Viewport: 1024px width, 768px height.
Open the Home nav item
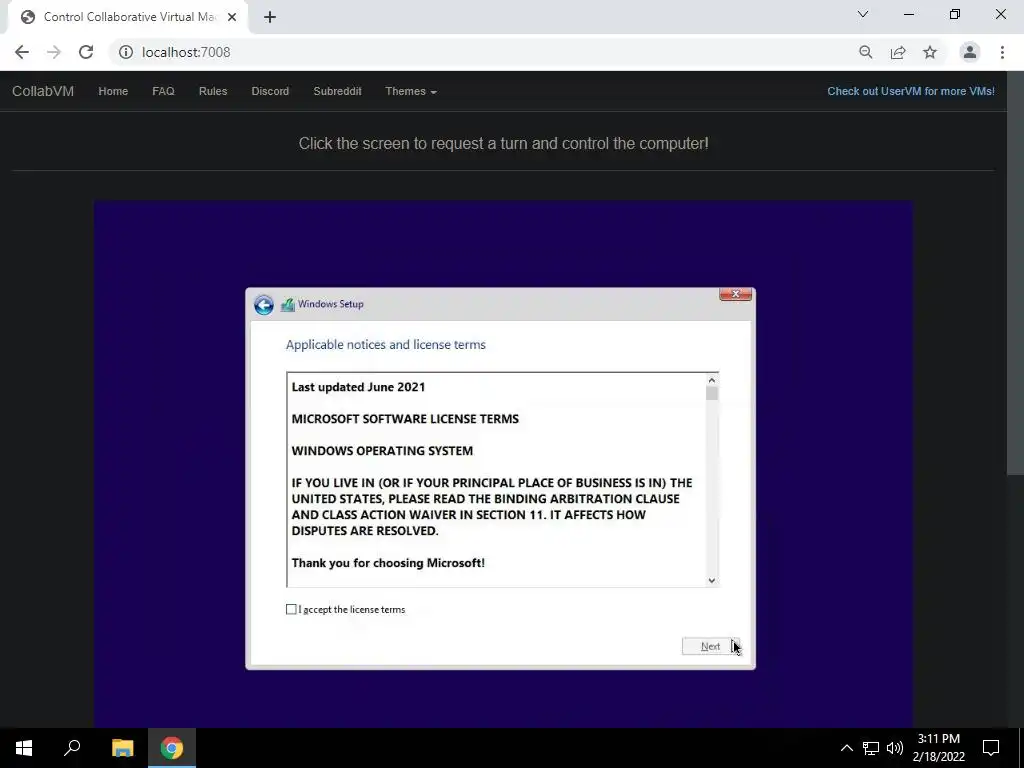(x=113, y=91)
